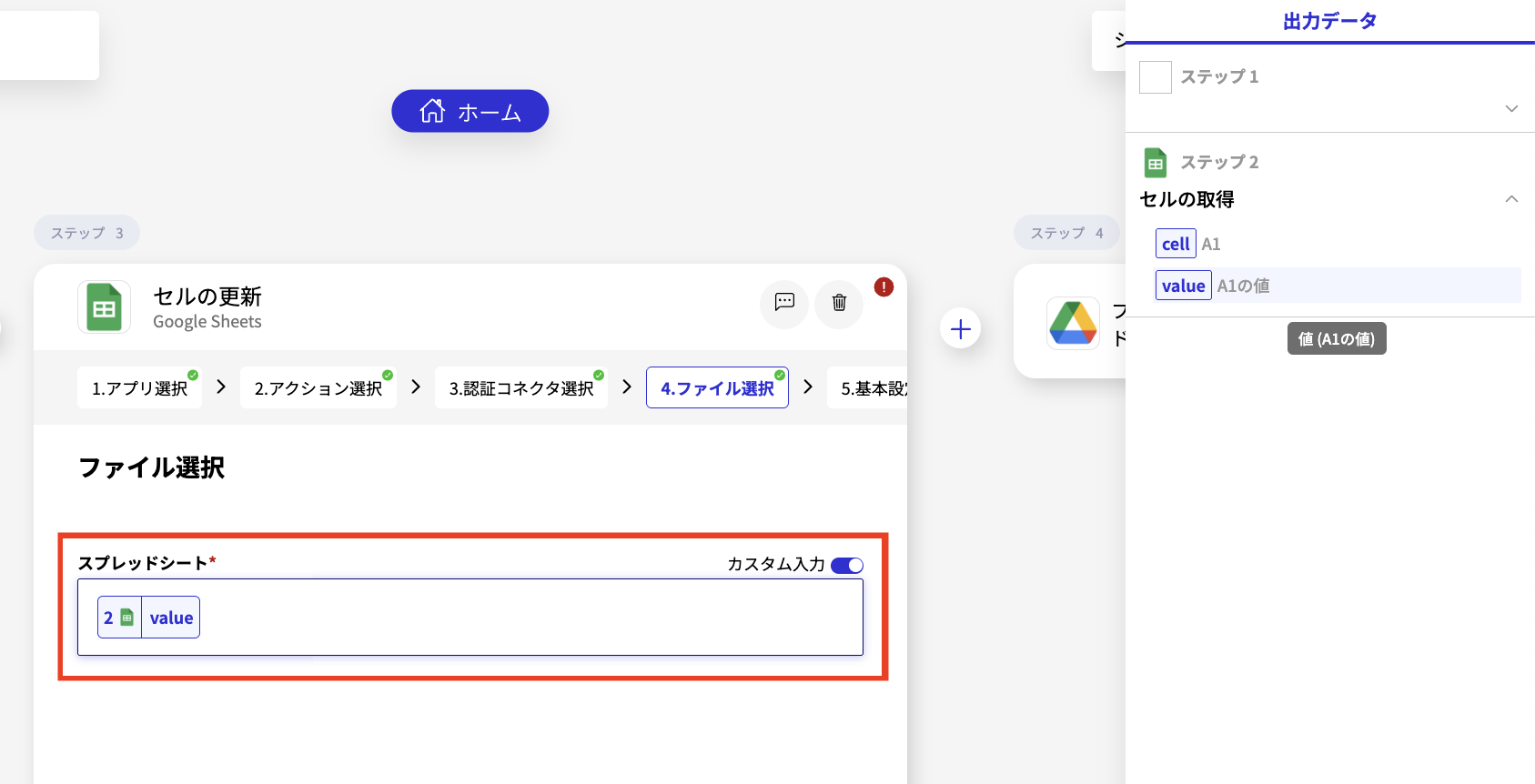Click the Google Sheets icon beside Step 2

(1156, 163)
